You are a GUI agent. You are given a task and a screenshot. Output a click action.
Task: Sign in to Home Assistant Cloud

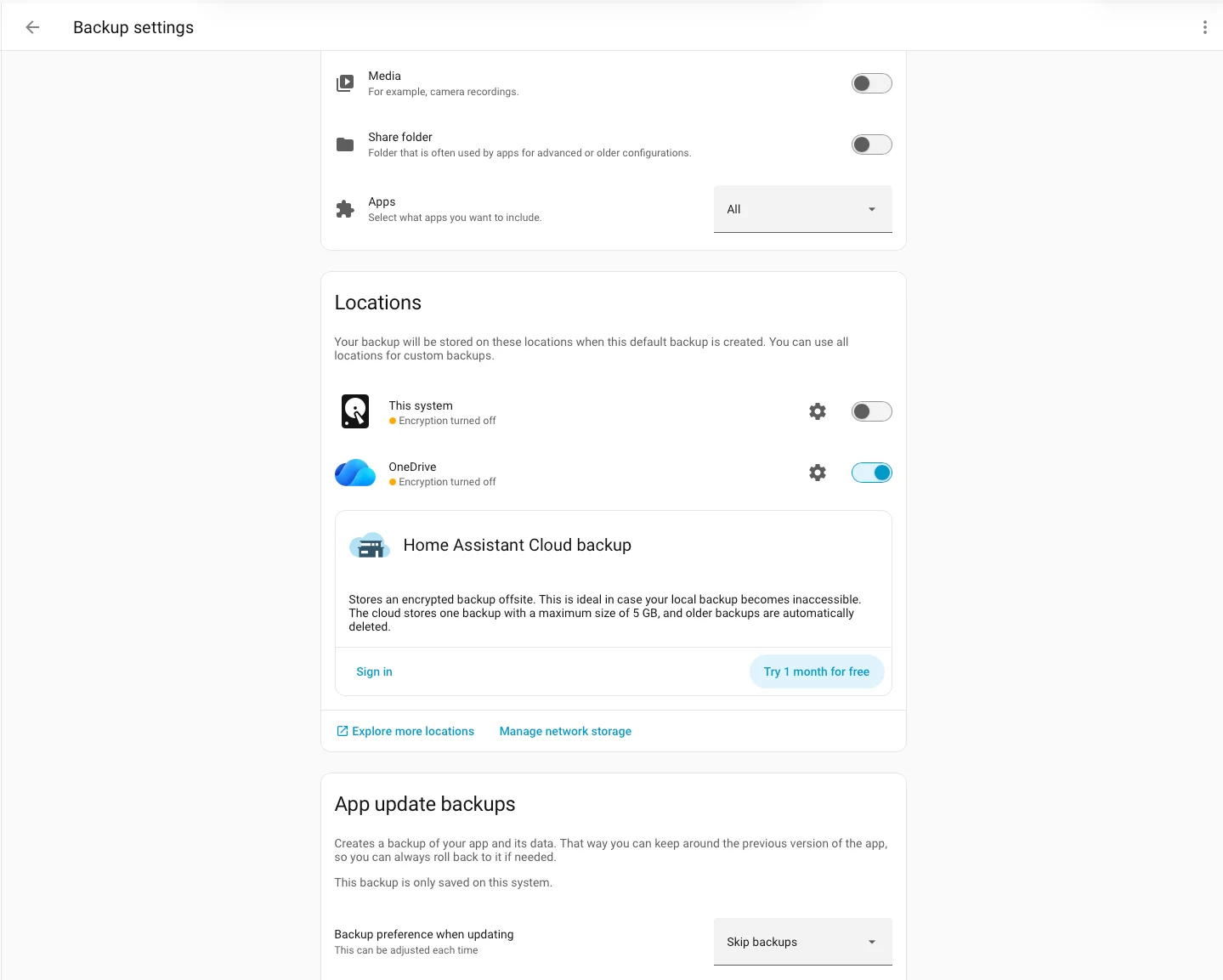pyautogui.click(x=374, y=671)
